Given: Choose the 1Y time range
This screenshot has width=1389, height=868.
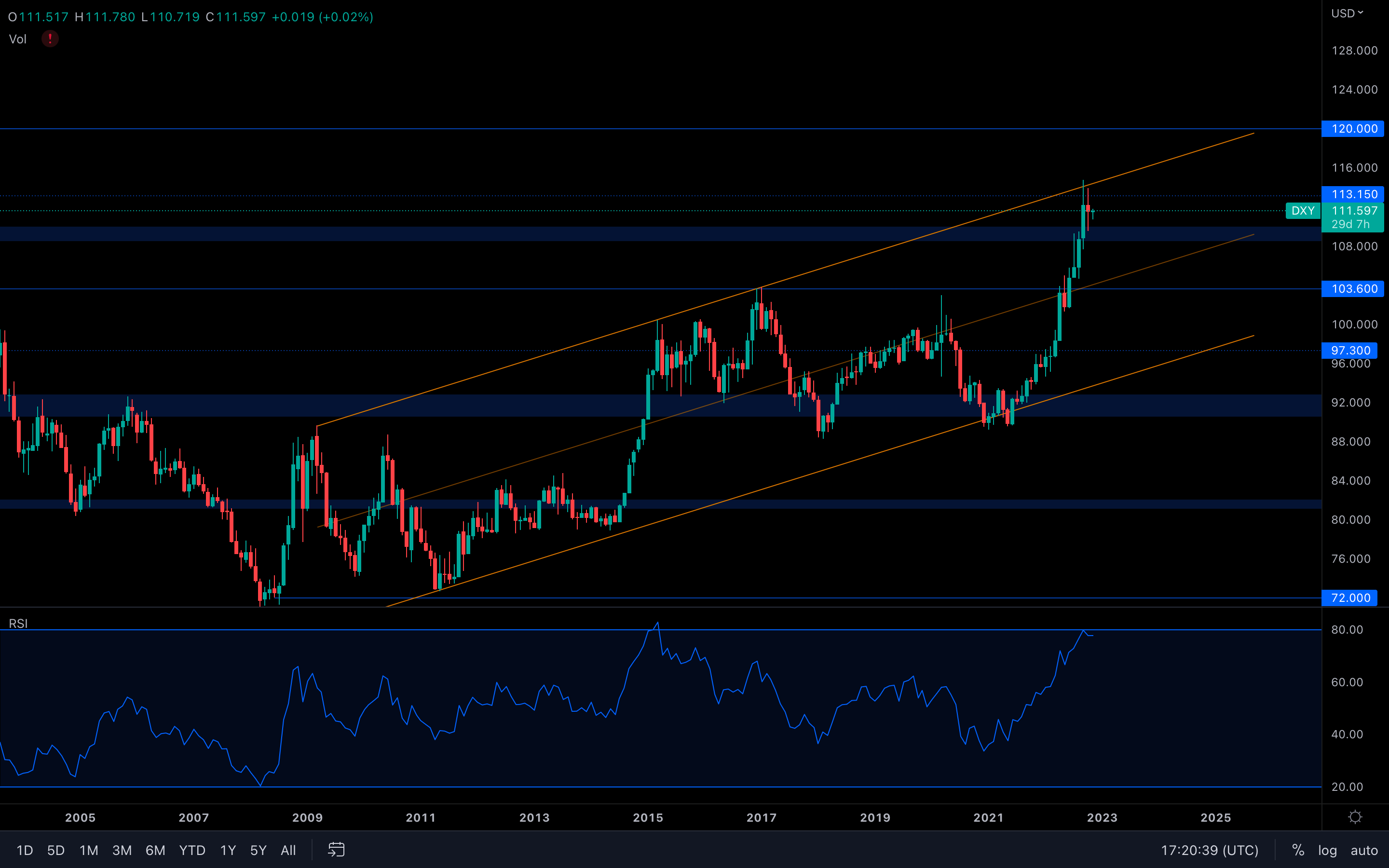Looking at the screenshot, I should point(228,850).
